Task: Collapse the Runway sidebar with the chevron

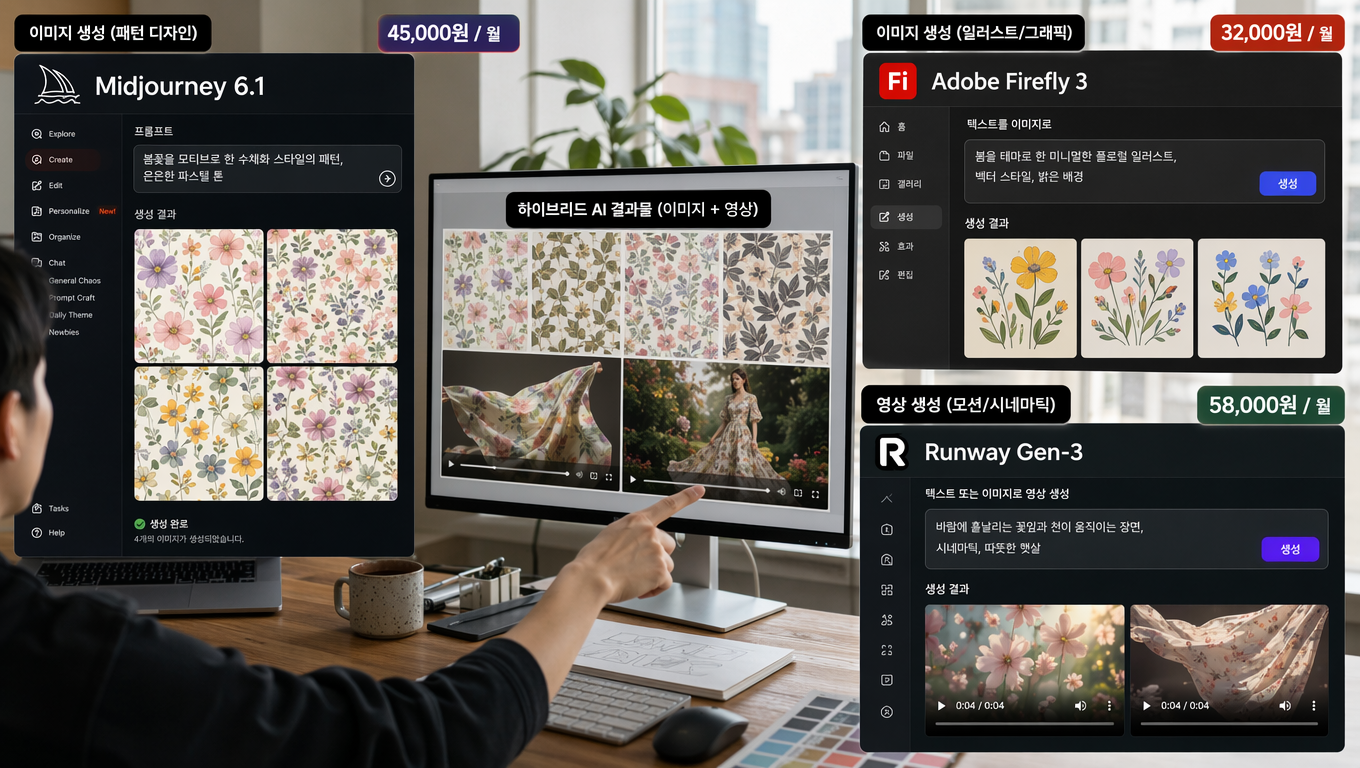Action: [886, 499]
